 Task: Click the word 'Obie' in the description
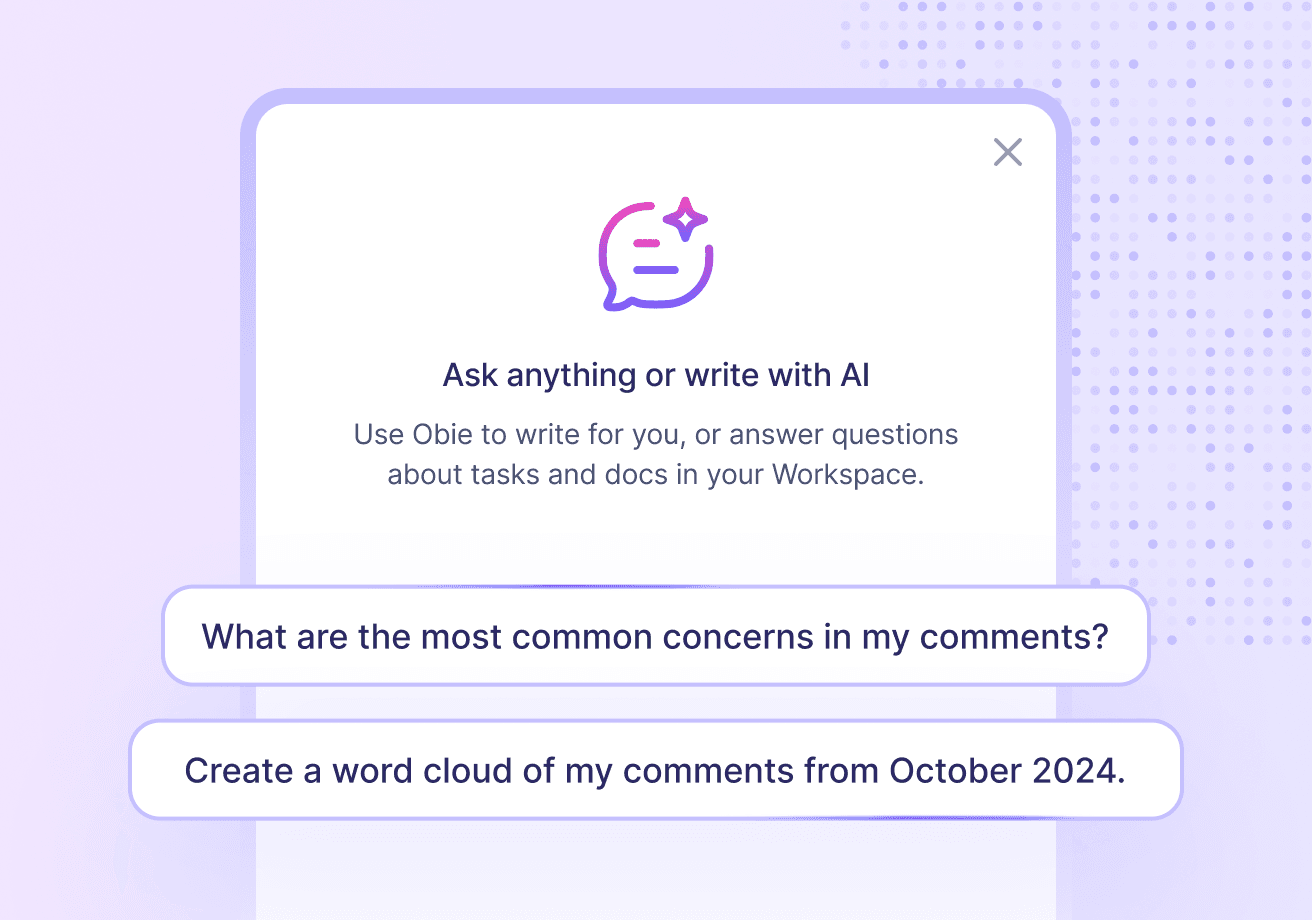[435, 435]
